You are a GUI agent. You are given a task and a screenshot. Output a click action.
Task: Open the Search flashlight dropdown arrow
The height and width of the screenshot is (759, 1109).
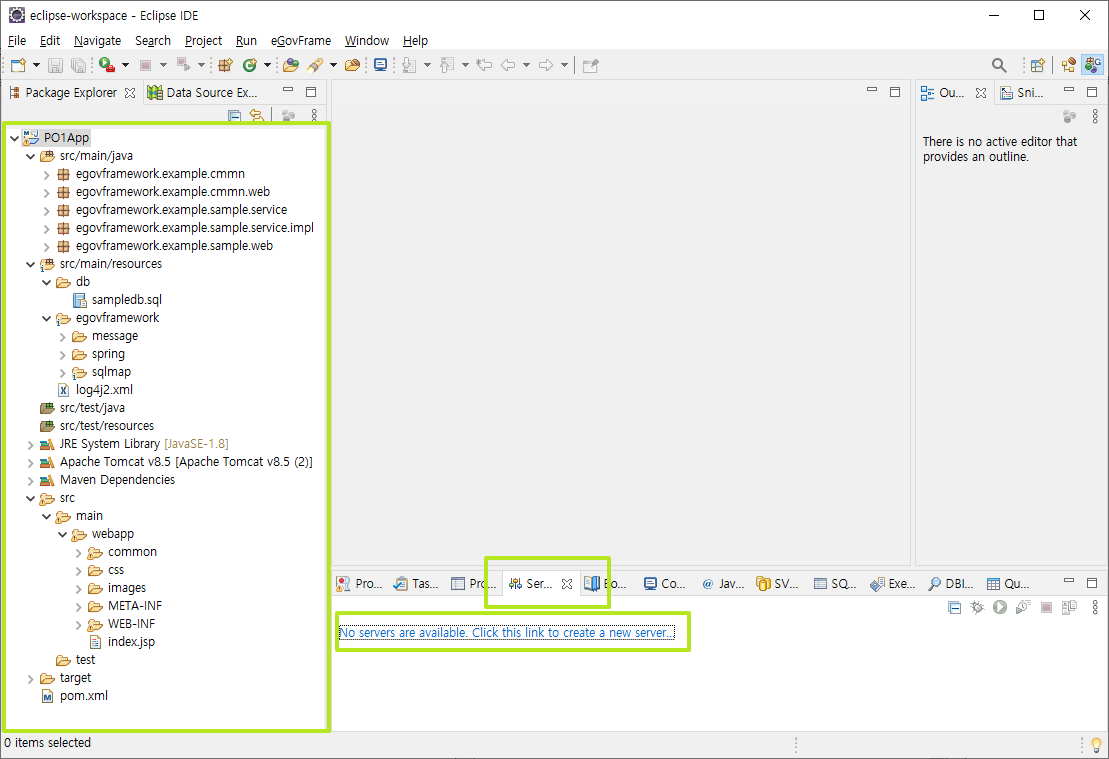click(x=333, y=65)
